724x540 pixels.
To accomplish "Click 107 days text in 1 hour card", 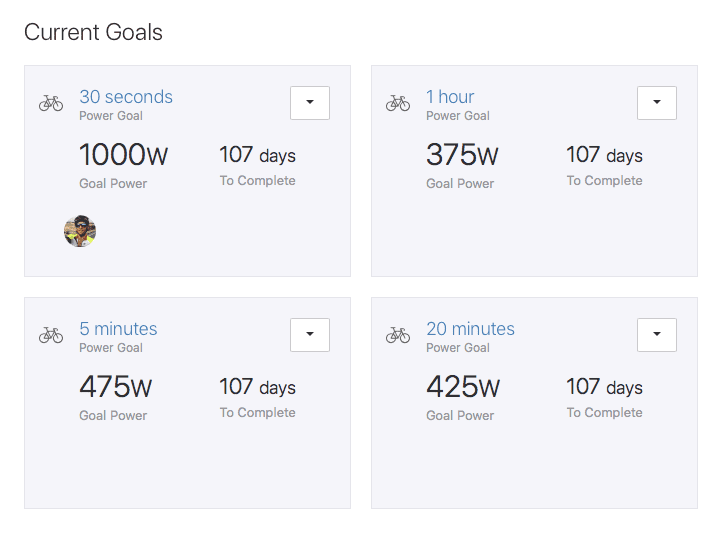I will (604, 155).
